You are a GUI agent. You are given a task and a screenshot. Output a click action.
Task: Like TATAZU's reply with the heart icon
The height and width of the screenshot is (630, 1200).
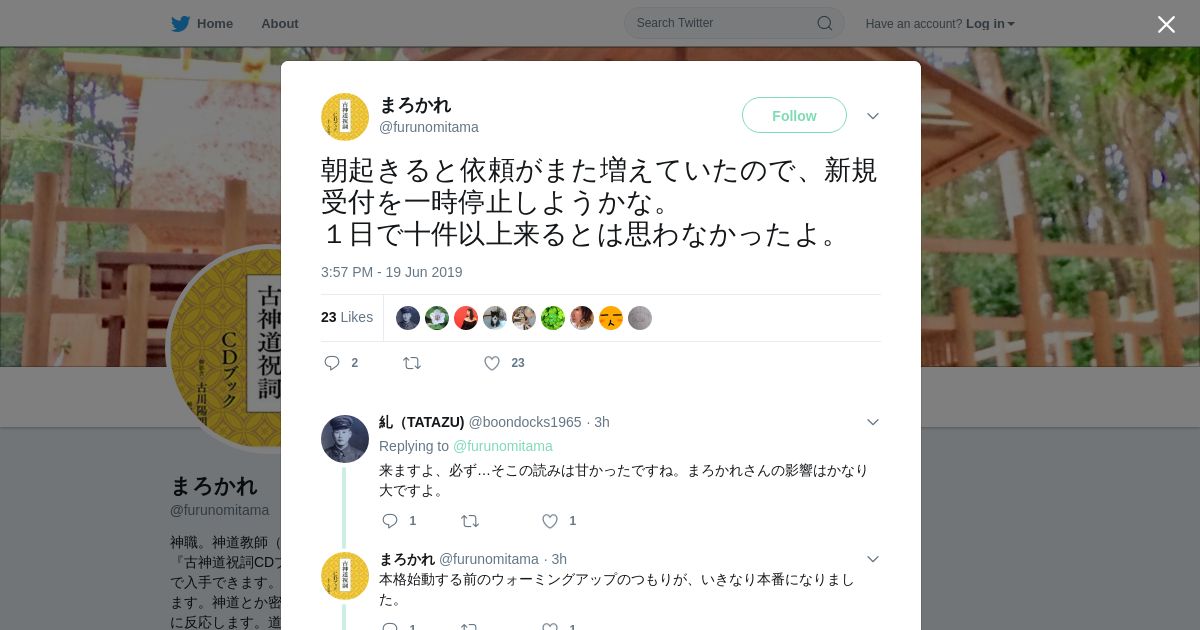coord(550,521)
